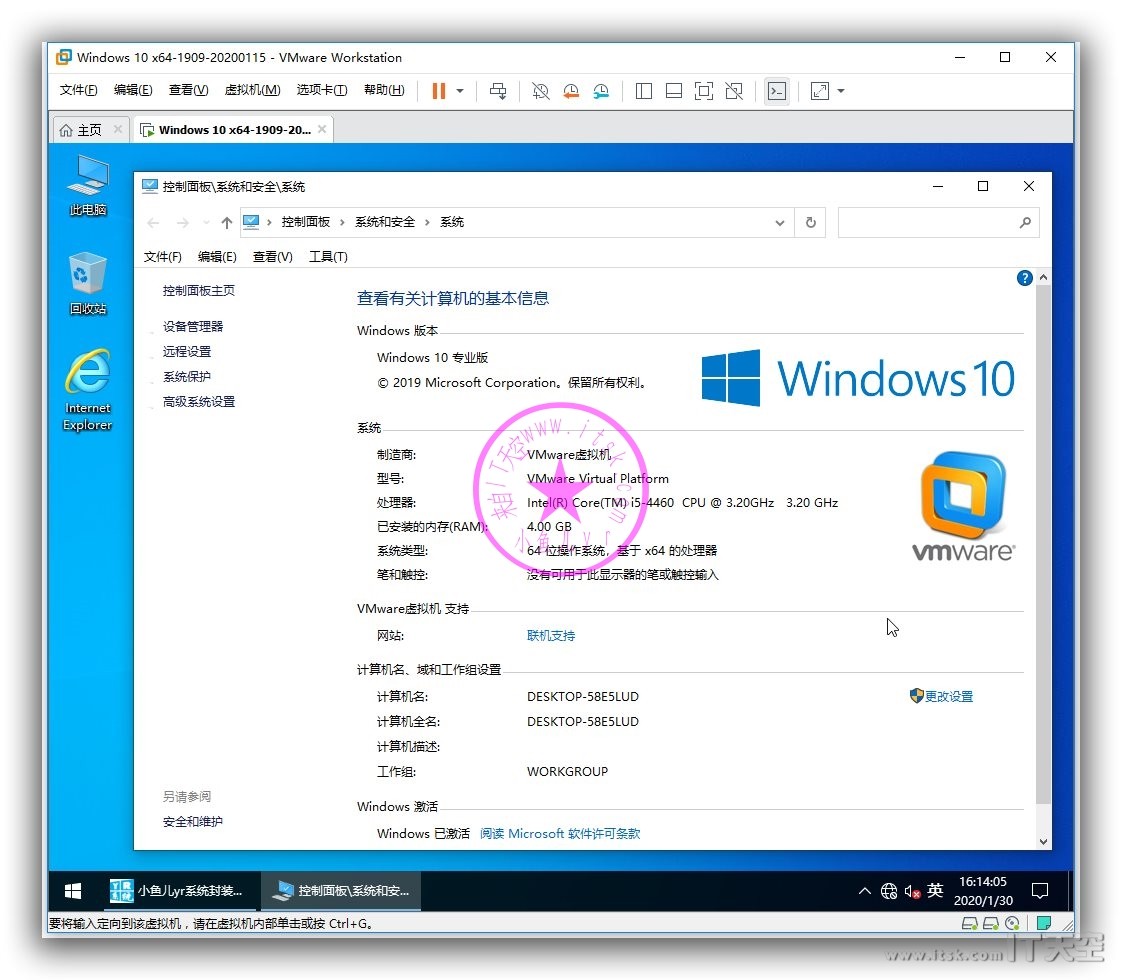Go up one level in control panel
The height and width of the screenshot is (980, 1122).
227,222
